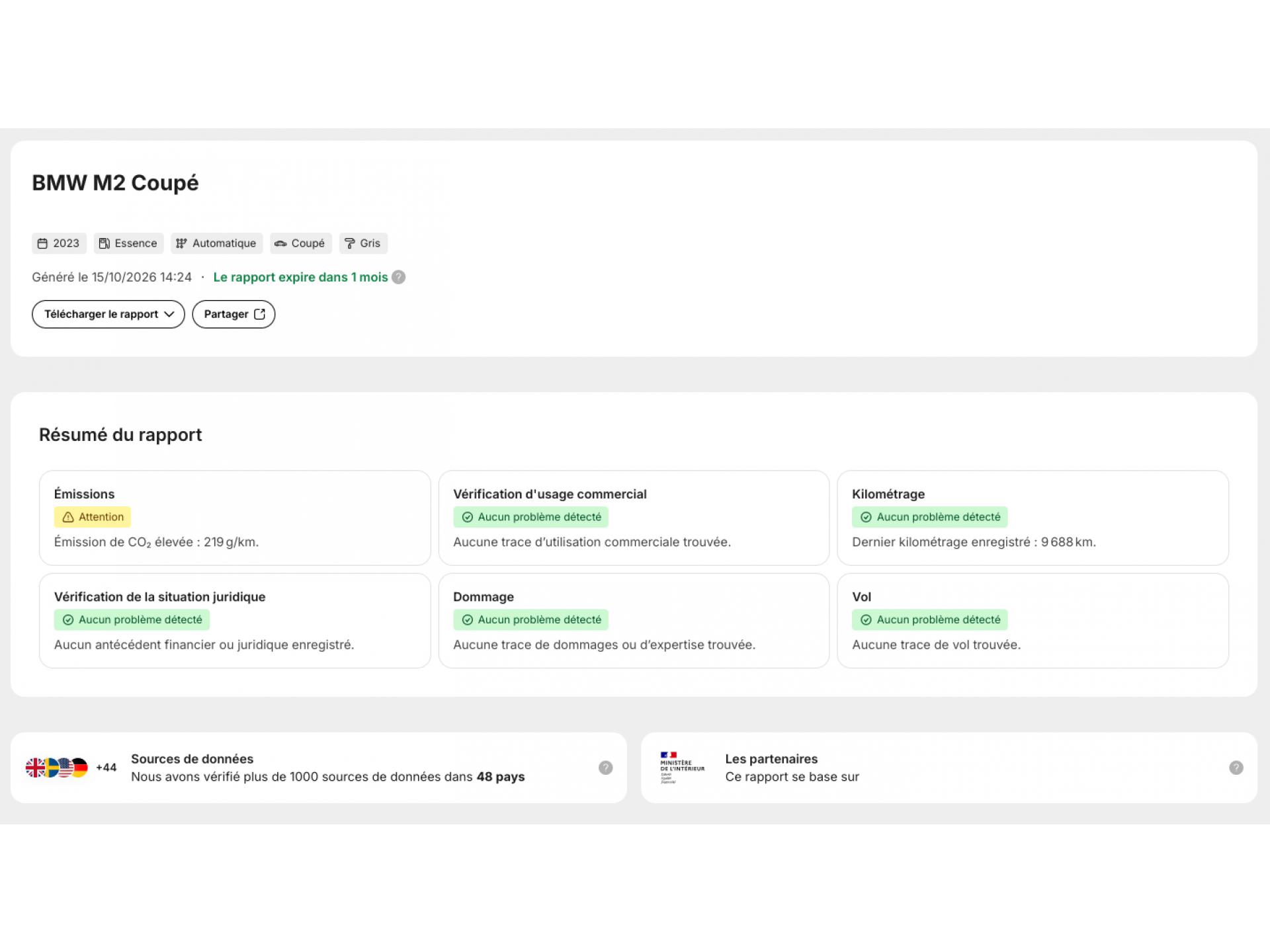Click the fuel pump icon next to Essence

point(104,243)
